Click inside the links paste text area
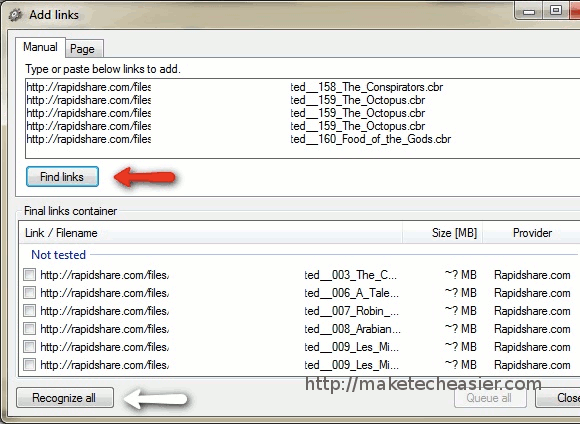 pyautogui.click(x=303, y=118)
